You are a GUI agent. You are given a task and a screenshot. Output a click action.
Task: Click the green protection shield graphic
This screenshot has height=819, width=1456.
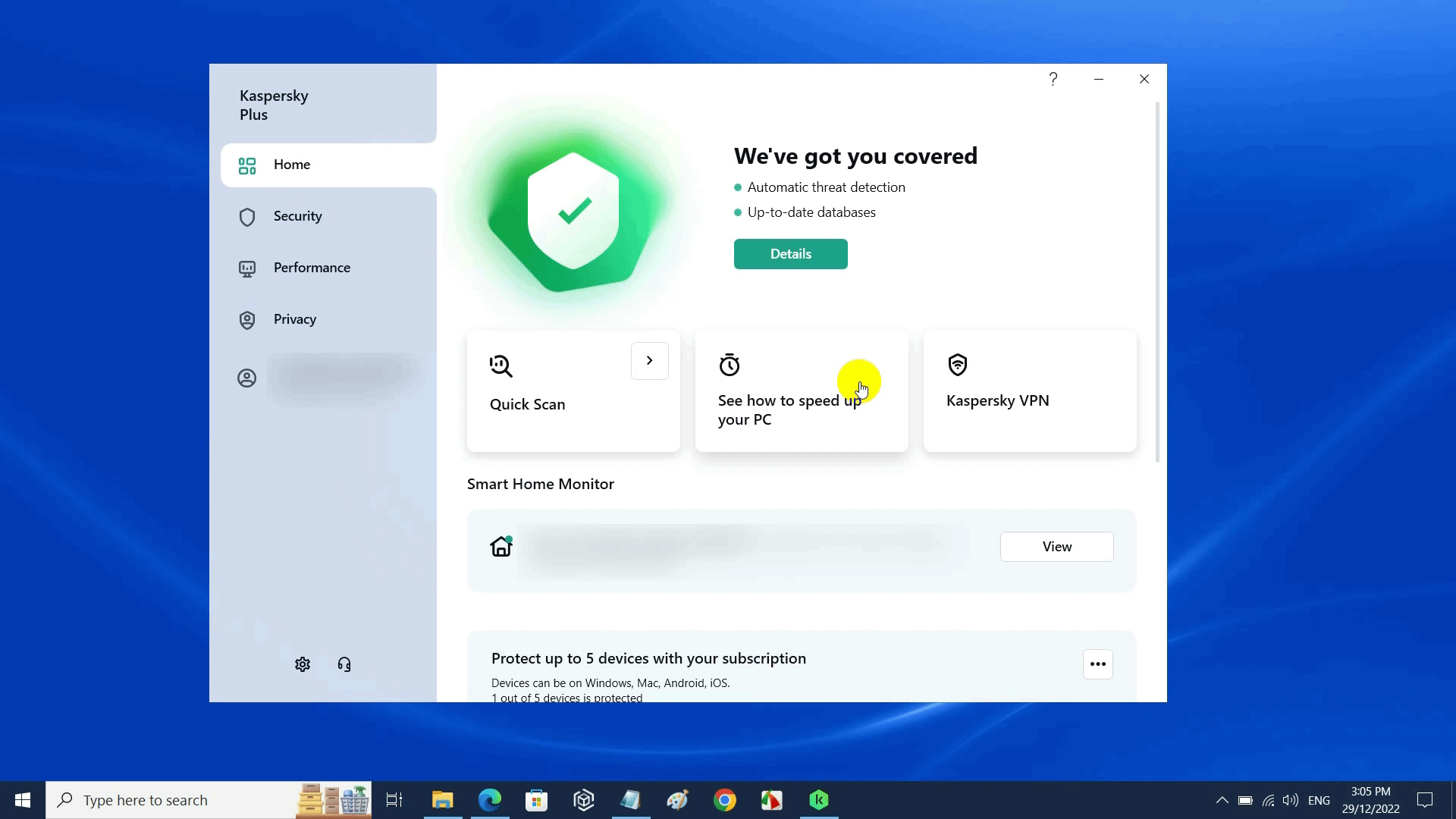pos(573,212)
